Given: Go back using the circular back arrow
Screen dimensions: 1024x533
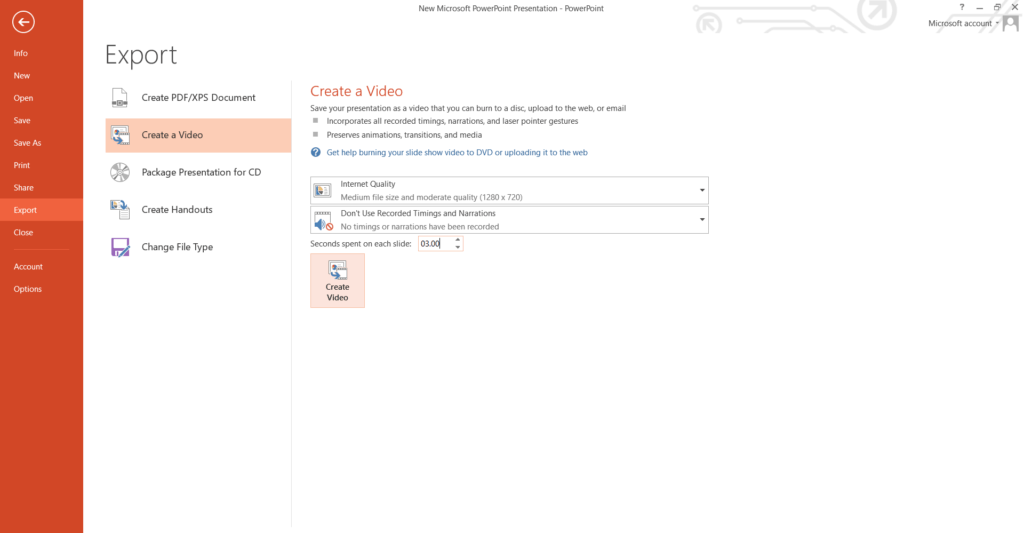Looking at the screenshot, I should [23, 22].
